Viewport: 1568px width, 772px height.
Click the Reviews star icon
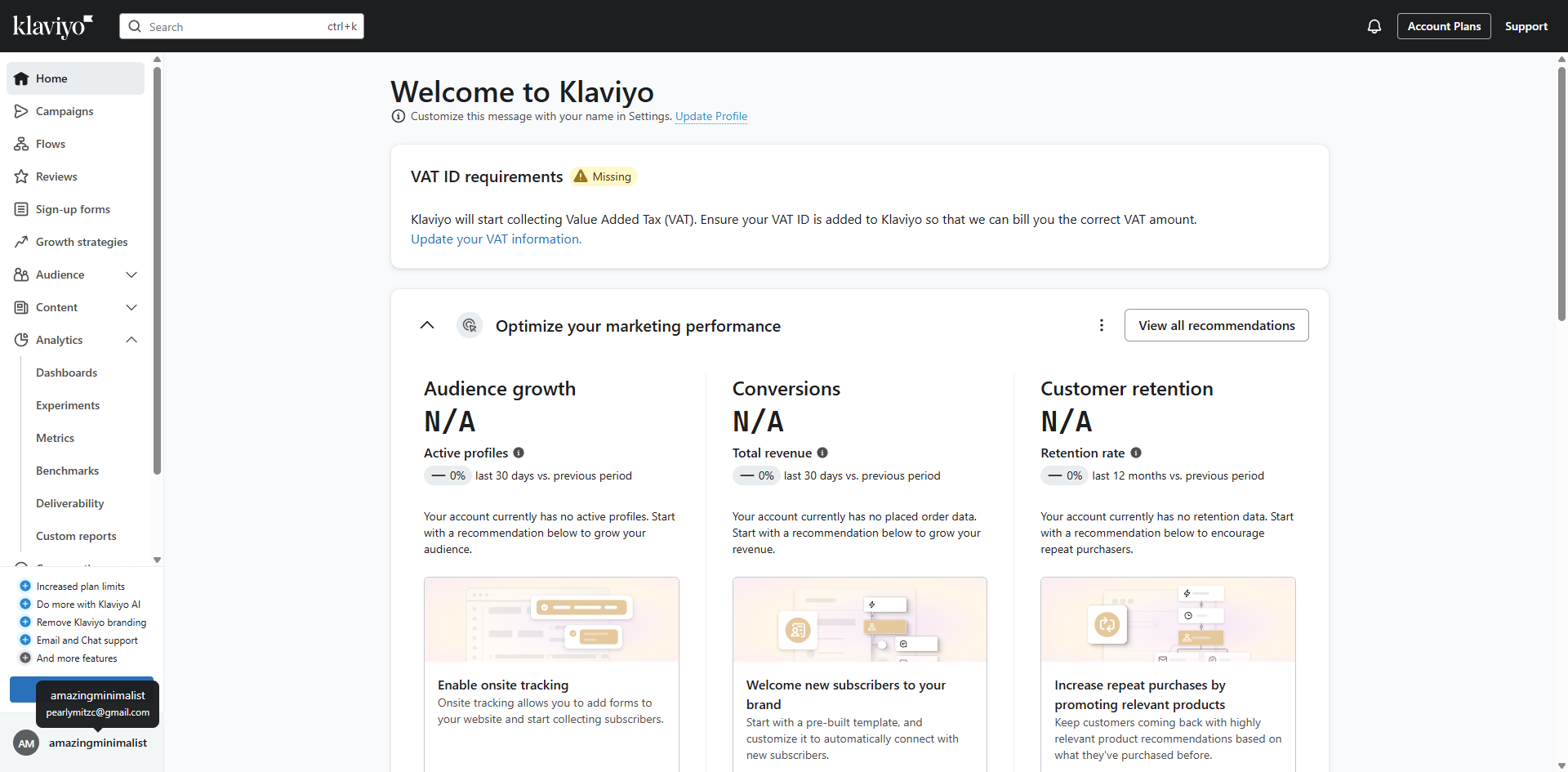(x=21, y=176)
